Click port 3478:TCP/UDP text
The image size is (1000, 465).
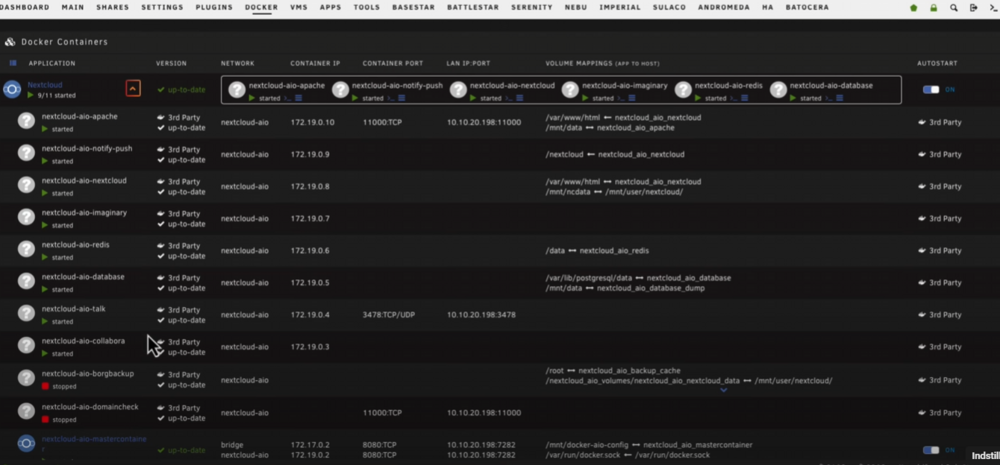tap(388, 314)
